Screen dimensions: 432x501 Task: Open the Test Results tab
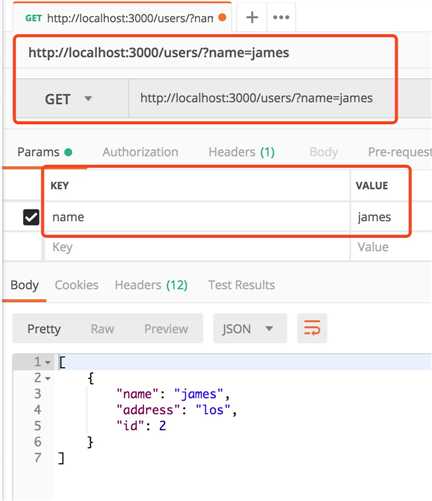coord(242,285)
